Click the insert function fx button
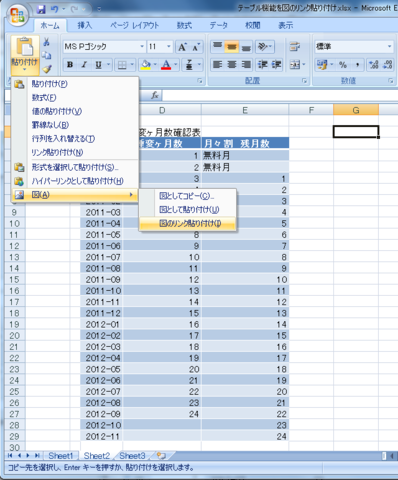Image resolution: width=398 pixels, height=480 pixels. pyautogui.click(x=155, y=95)
